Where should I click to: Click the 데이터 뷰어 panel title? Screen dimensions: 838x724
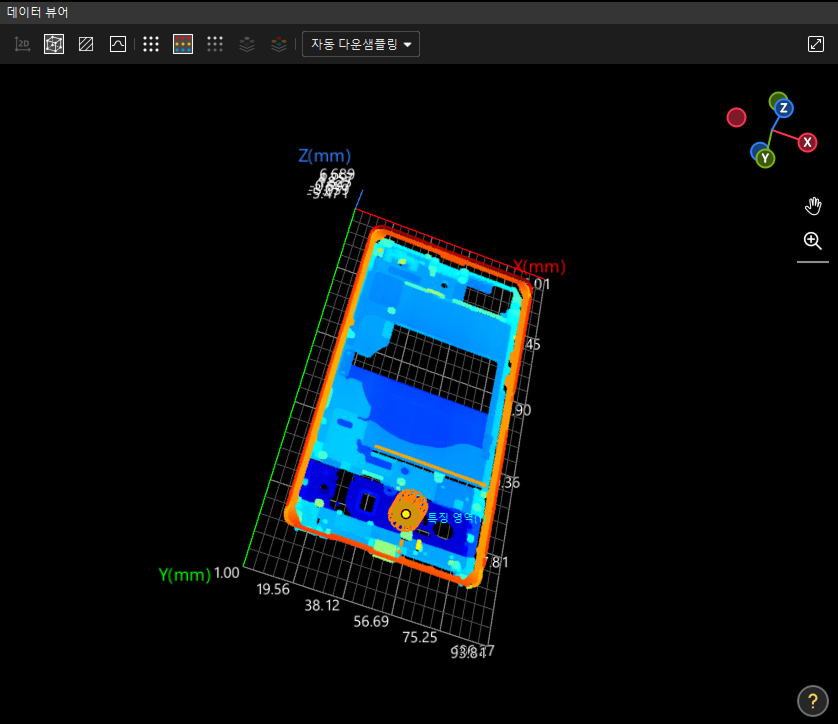pyautogui.click(x=37, y=12)
